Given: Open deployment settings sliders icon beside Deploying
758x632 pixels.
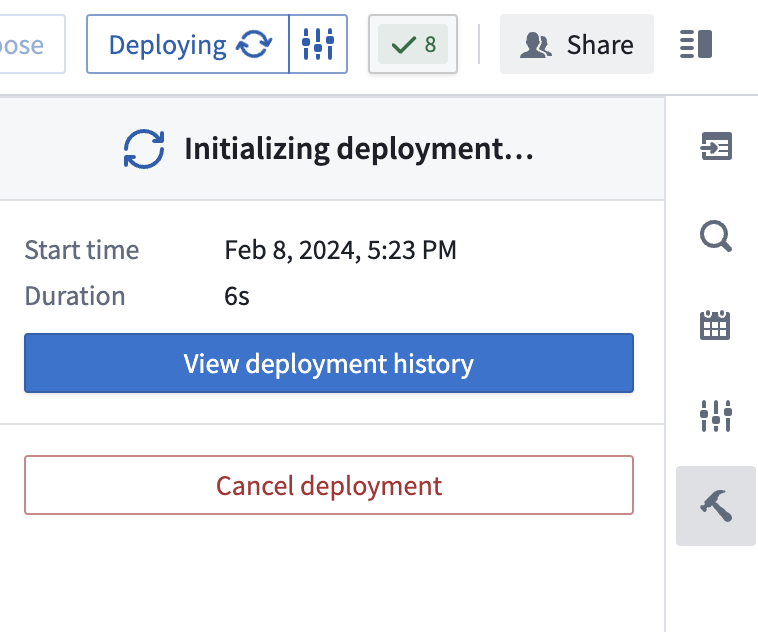Looking at the screenshot, I should tap(318, 44).
